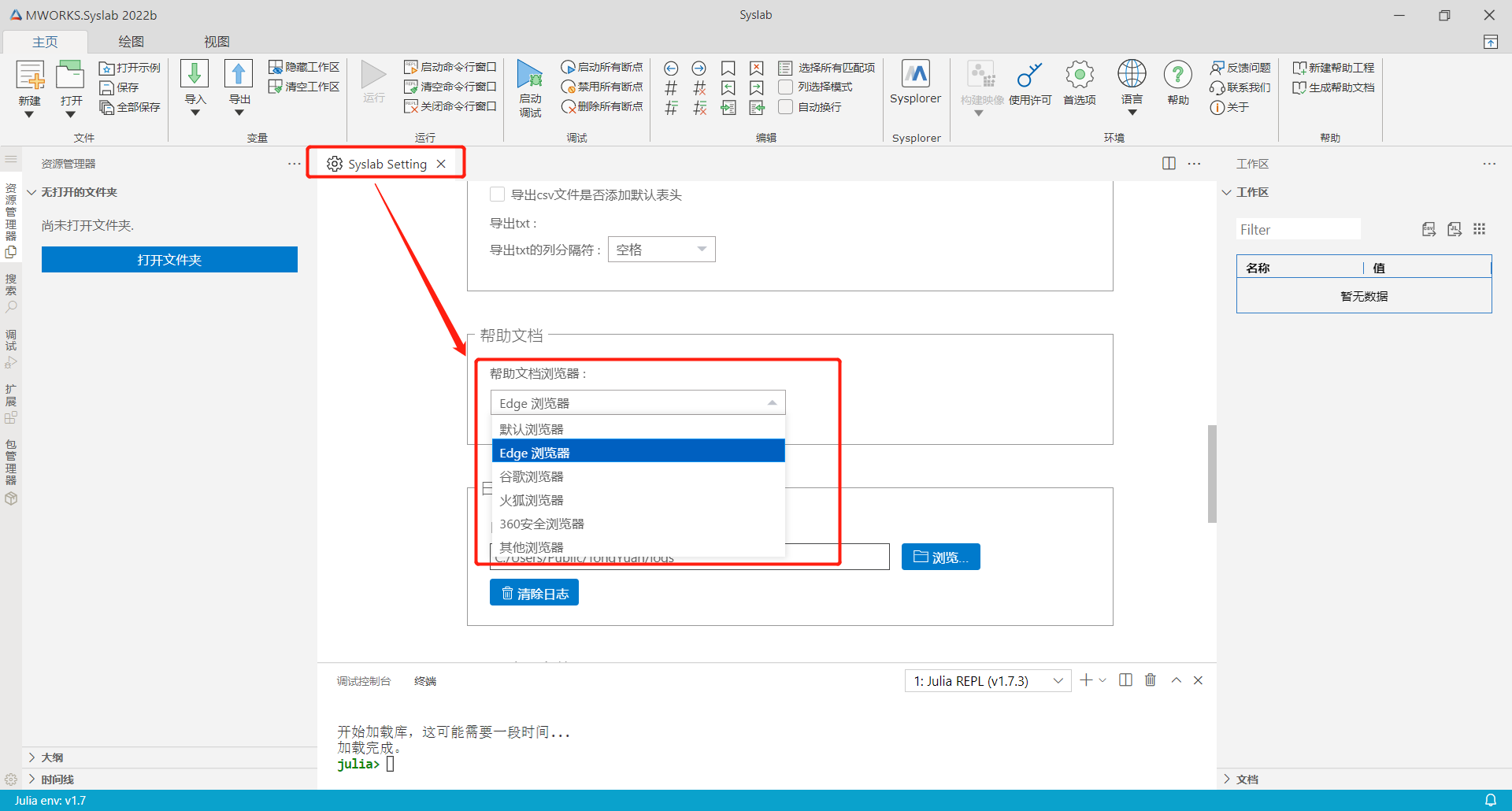The image size is (1512, 811).
Task: Start debugging with the 启动调试 icon
Action: [530, 75]
